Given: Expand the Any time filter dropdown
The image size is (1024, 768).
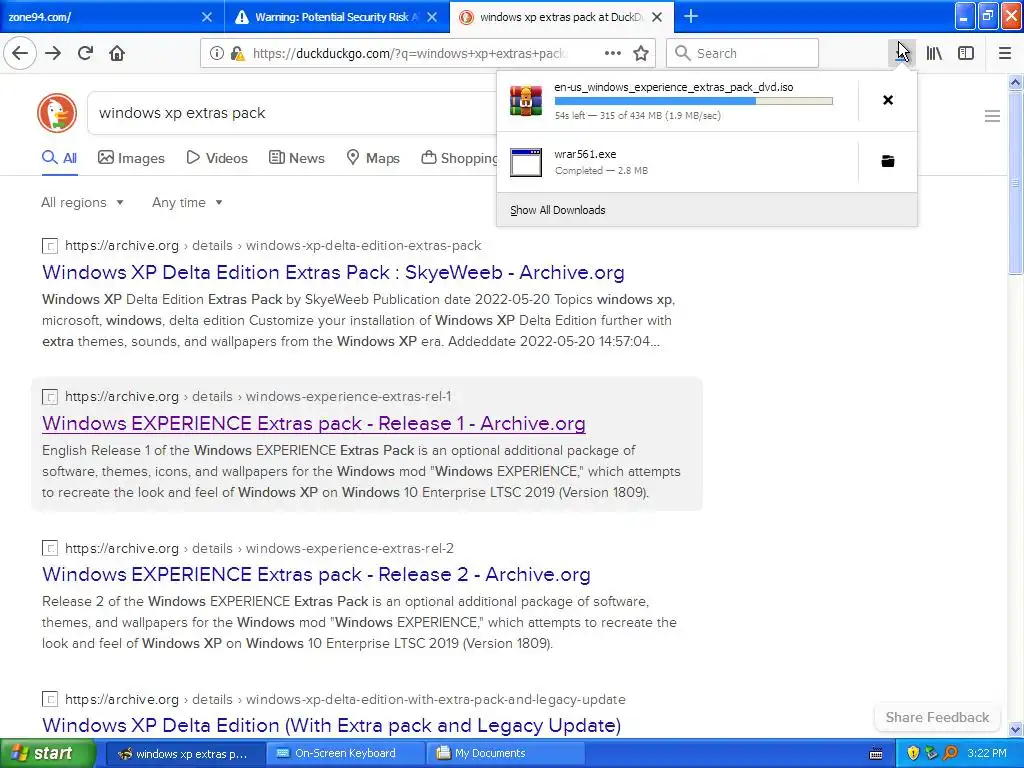Looking at the screenshot, I should (187, 202).
